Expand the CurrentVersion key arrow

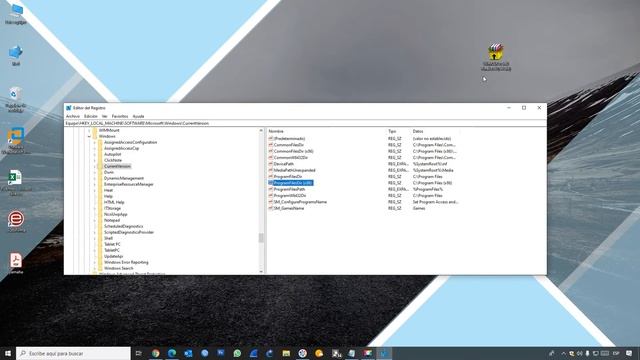point(95,166)
